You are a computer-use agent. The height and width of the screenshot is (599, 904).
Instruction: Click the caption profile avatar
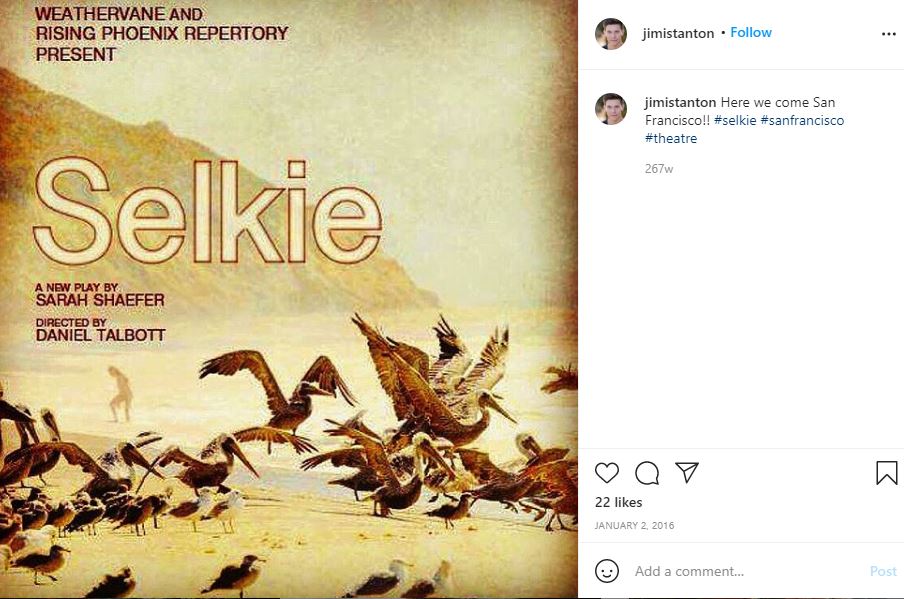(x=611, y=109)
